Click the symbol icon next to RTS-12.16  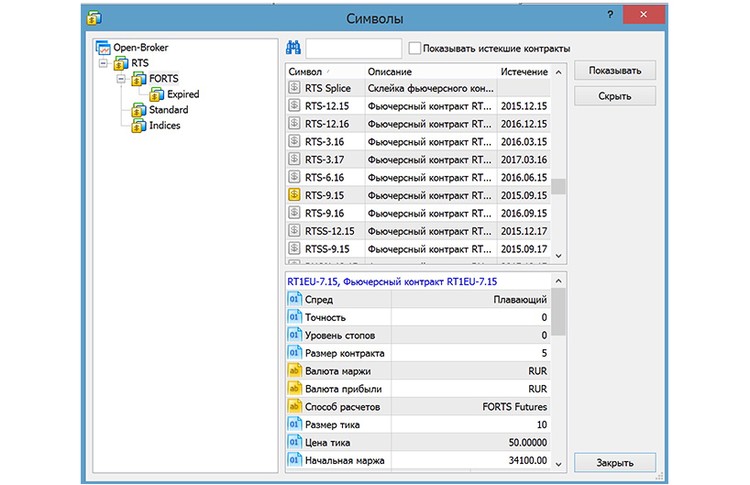pyautogui.click(x=294, y=123)
